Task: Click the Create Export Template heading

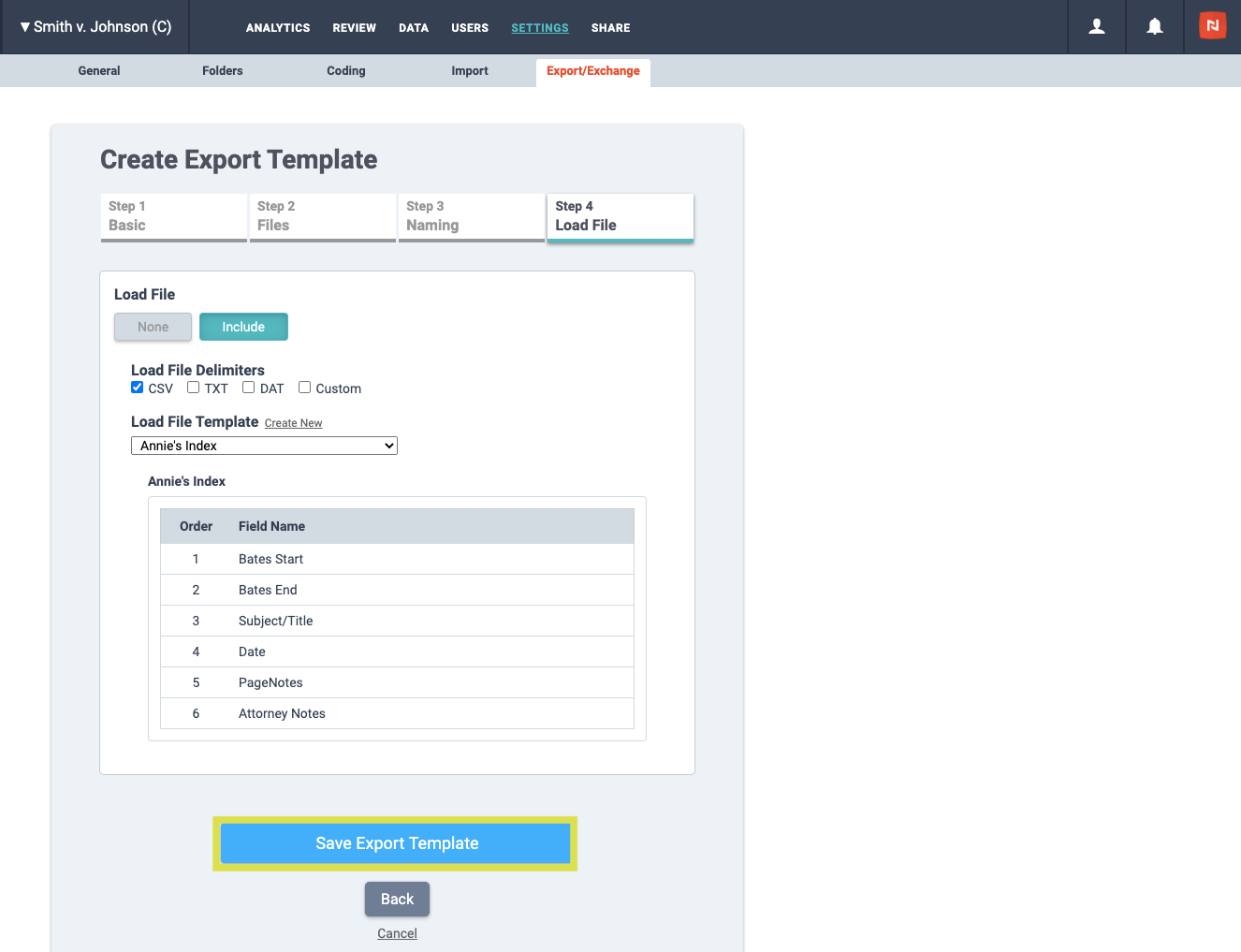Action: tap(239, 159)
